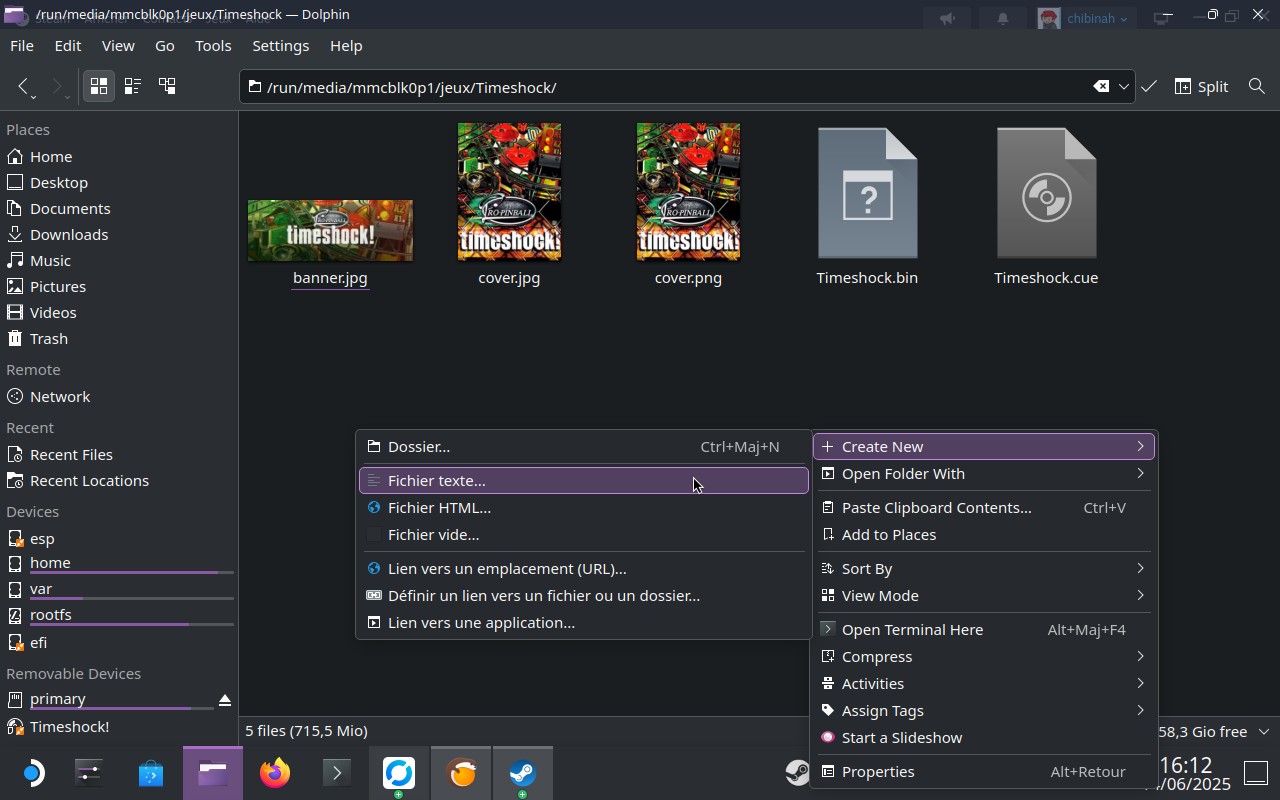Open the application launcher in taskbar
The width and height of the screenshot is (1280, 800).
32,773
